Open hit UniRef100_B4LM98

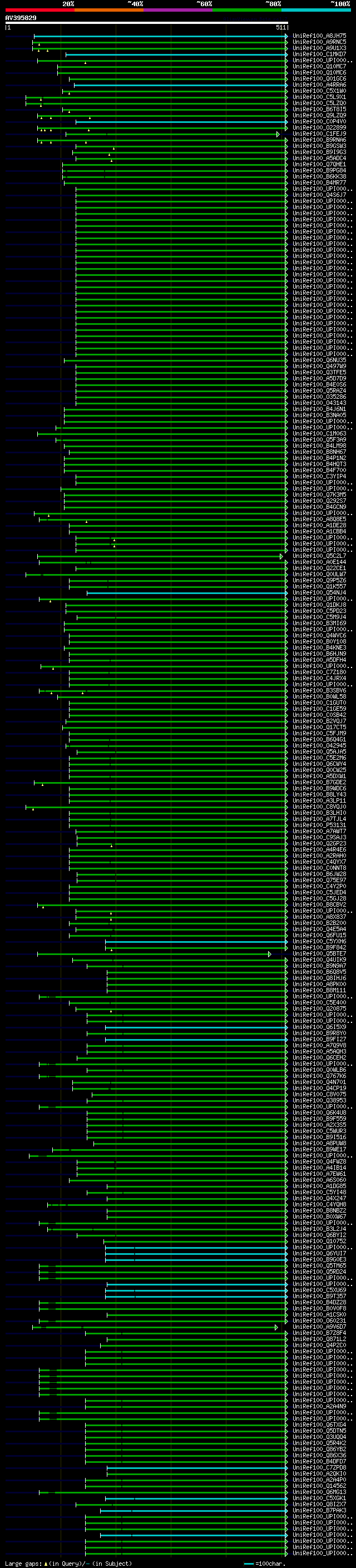[x=319, y=446]
